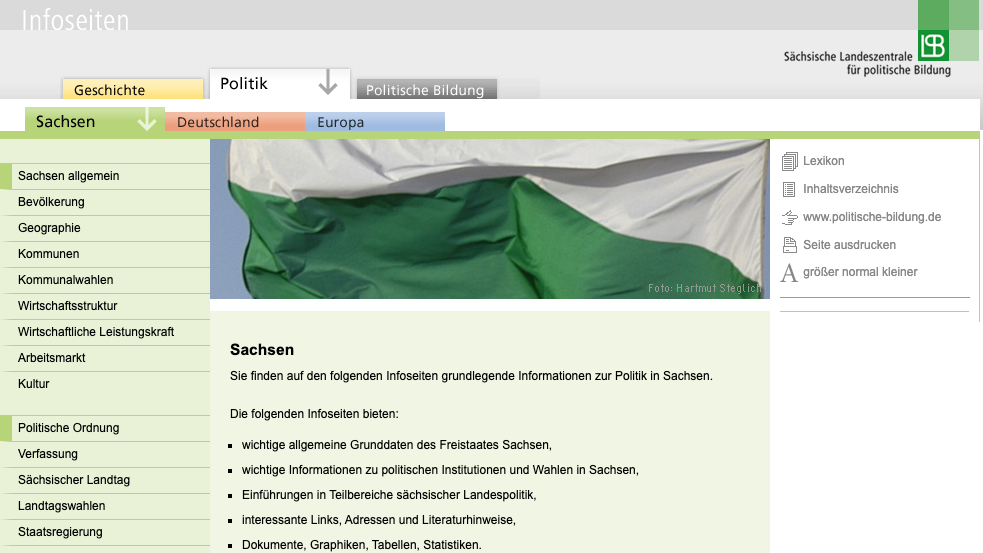The width and height of the screenshot is (983, 553).
Task: Click the Infoseiten header title
Action: 75,20
